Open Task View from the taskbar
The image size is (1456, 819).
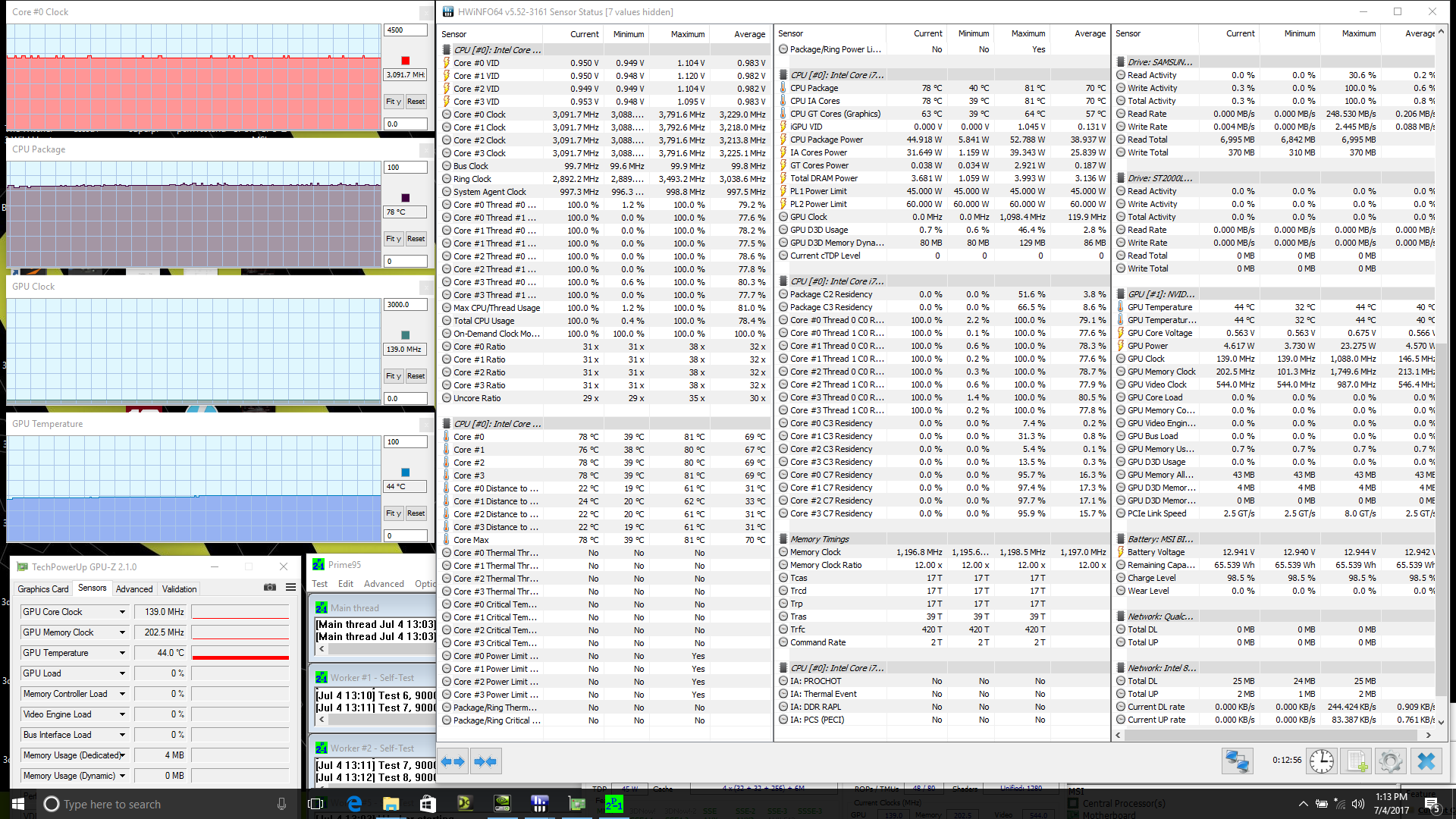(x=316, y=804)
